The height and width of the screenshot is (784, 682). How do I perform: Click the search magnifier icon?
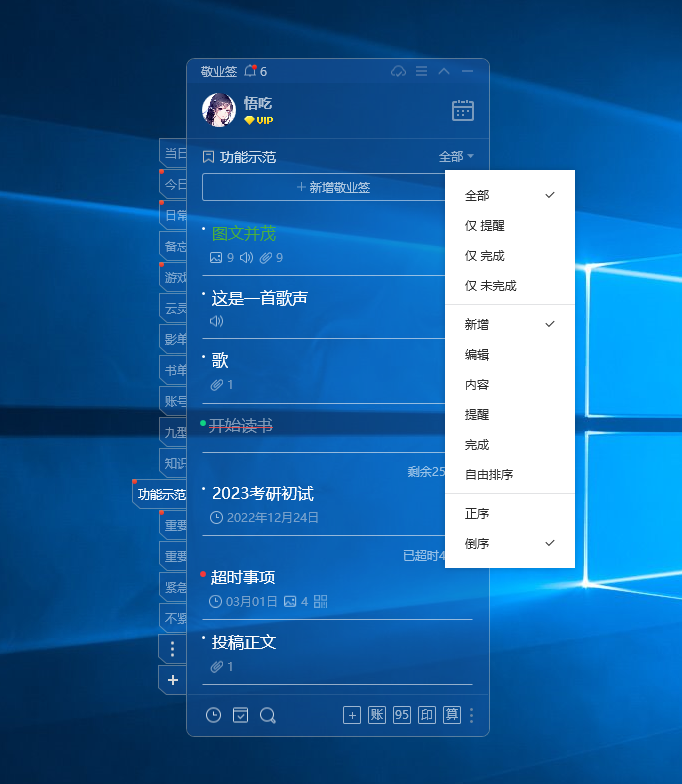(268, 716)
